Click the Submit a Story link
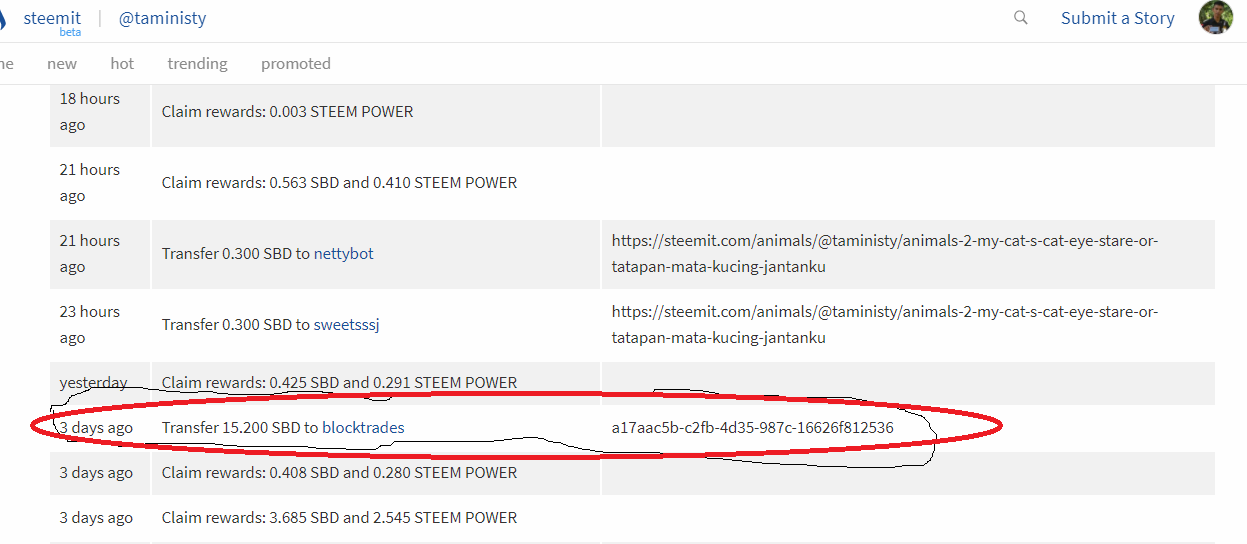This screenshot has height=544, width=1247. pos(1117,18)
